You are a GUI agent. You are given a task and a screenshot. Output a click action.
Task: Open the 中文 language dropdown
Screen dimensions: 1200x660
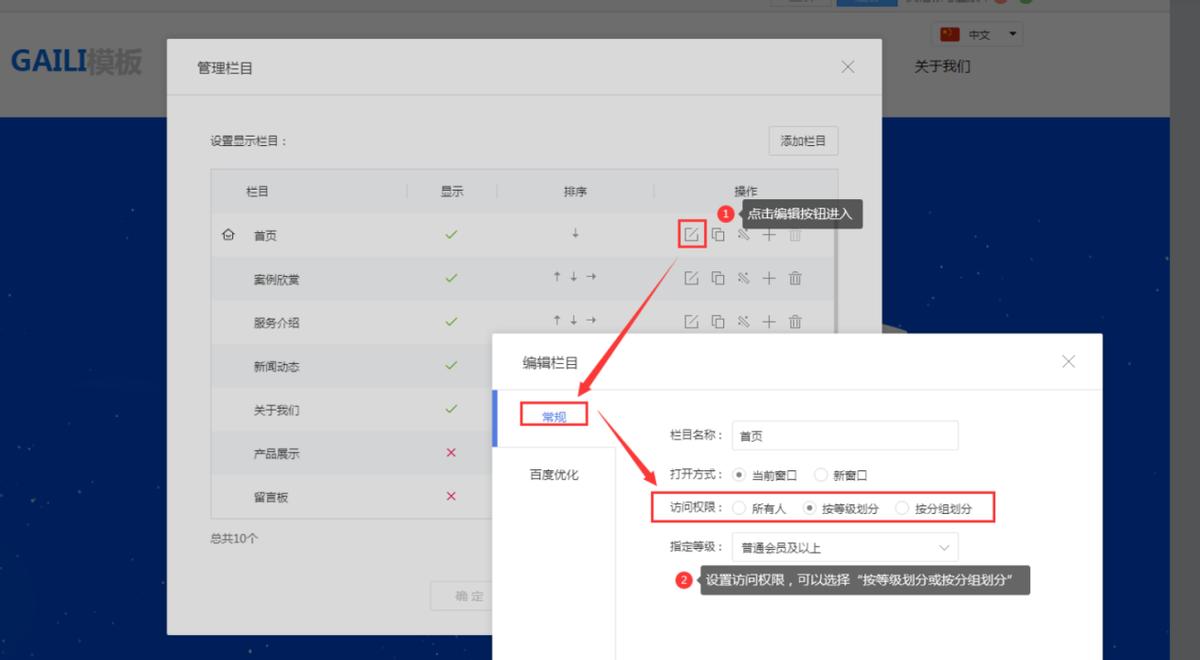click(x=977, y=33)
